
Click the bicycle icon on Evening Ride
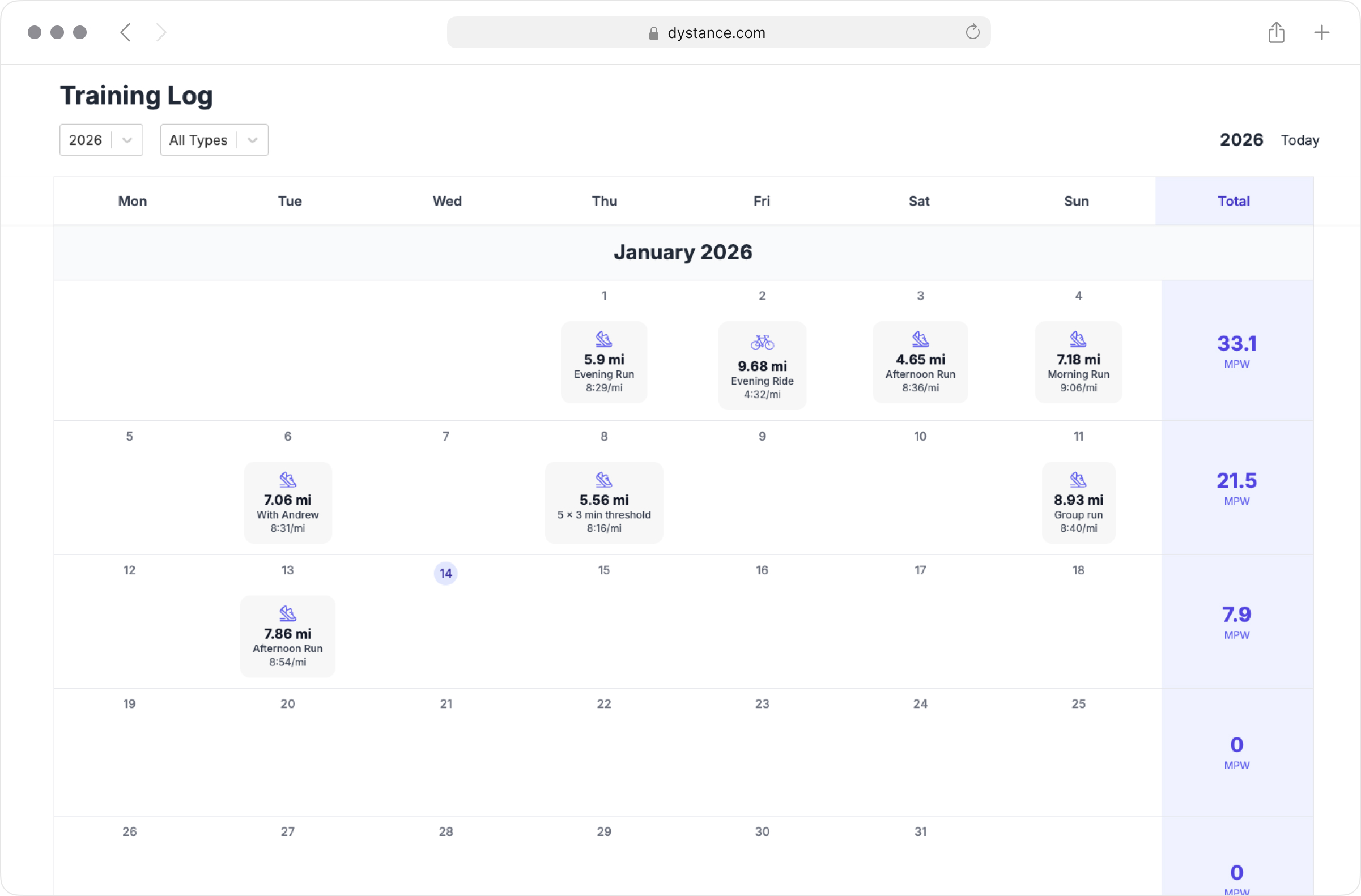(762, 342)
